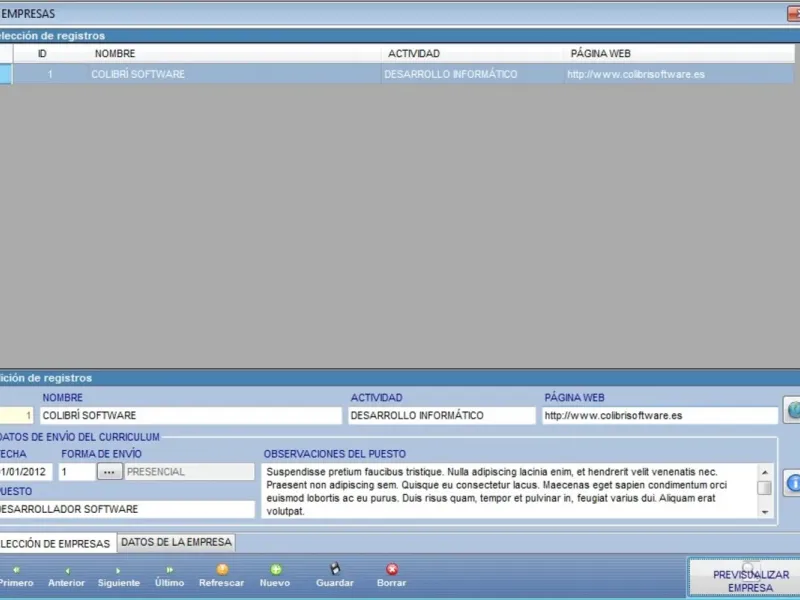Refresh records with Refrescar
Viewport: 800px width, 600px height.
click(x=221, y=576)
